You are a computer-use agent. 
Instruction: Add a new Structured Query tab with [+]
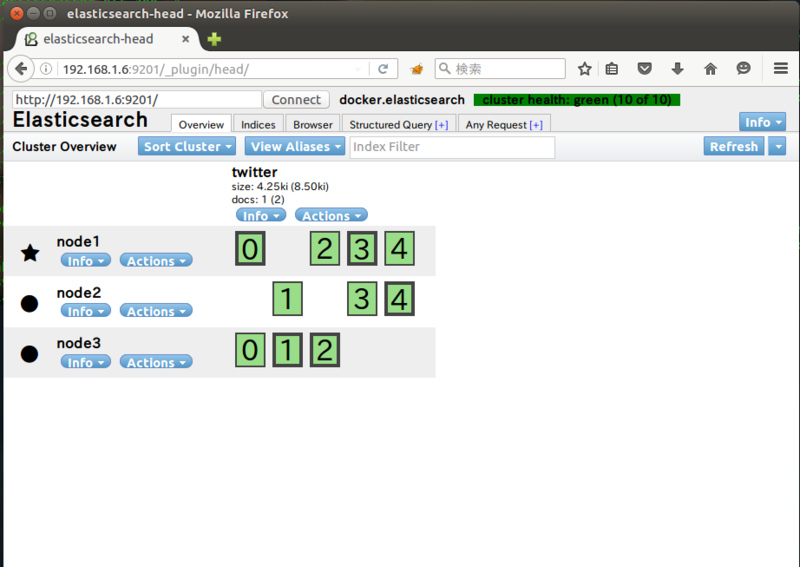[441, 125]
